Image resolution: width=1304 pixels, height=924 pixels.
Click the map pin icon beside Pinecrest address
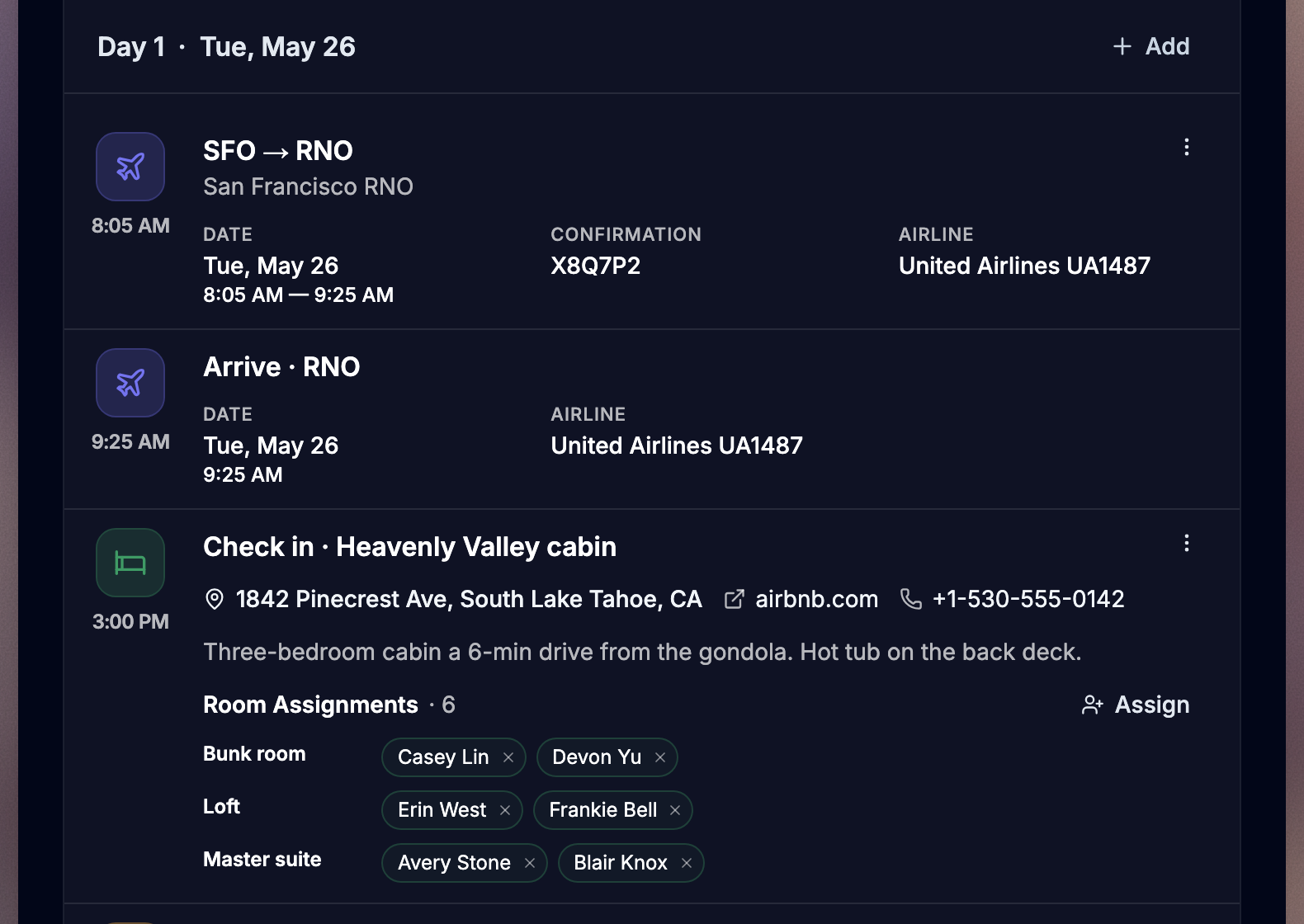(215, 599)
